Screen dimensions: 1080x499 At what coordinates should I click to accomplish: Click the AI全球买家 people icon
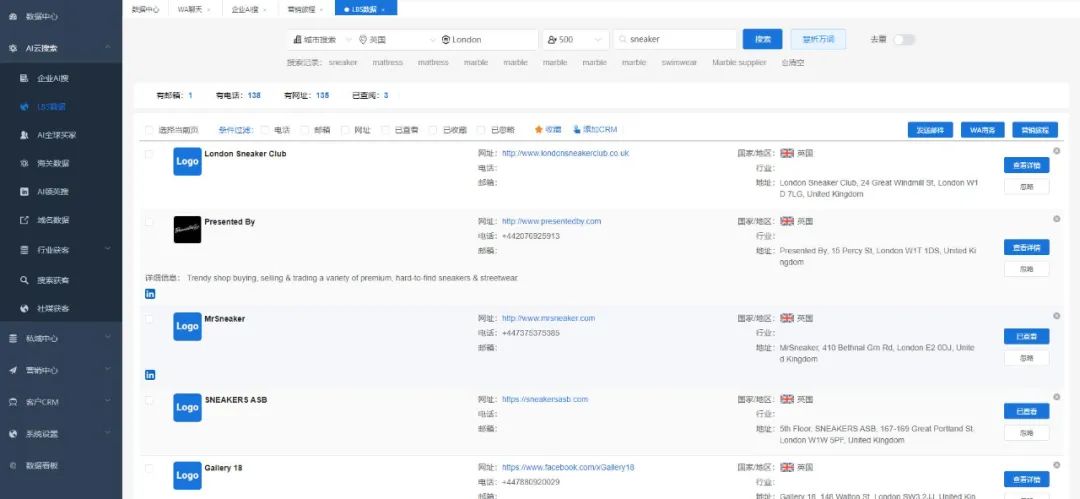pos(25,135)
